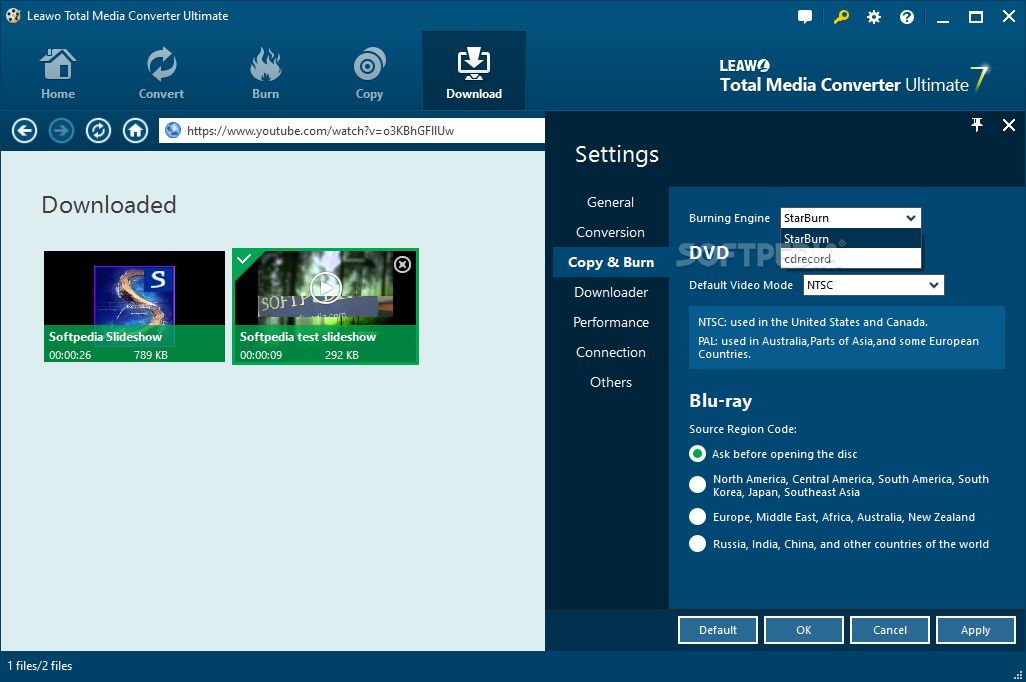Click the 'Source Region Code:' label

click(743, 429)
